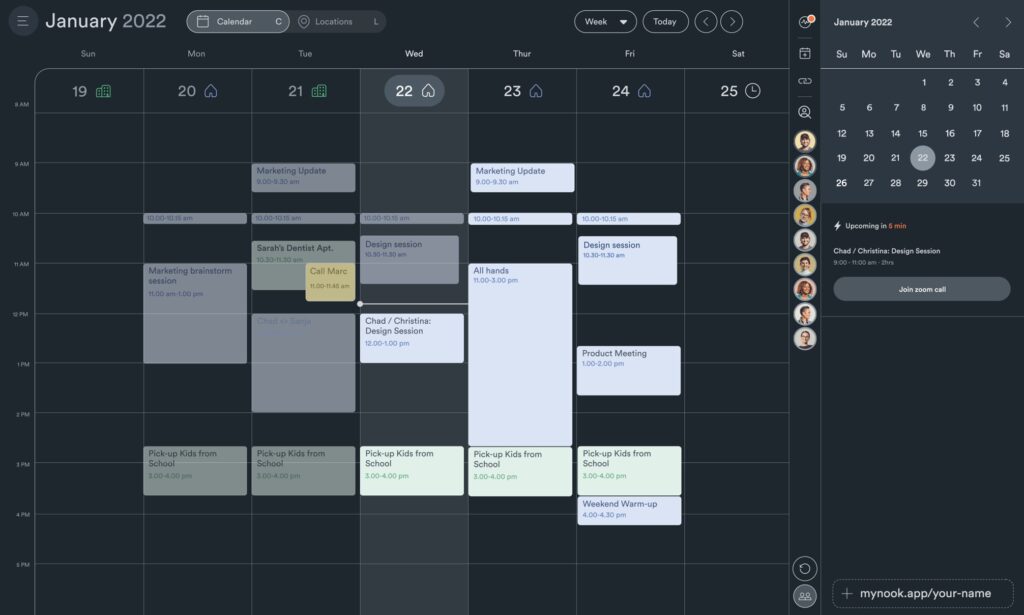Click the history refresh icon at sidebar bottom
Screen dimensions: 1024x615
point(805,568)
